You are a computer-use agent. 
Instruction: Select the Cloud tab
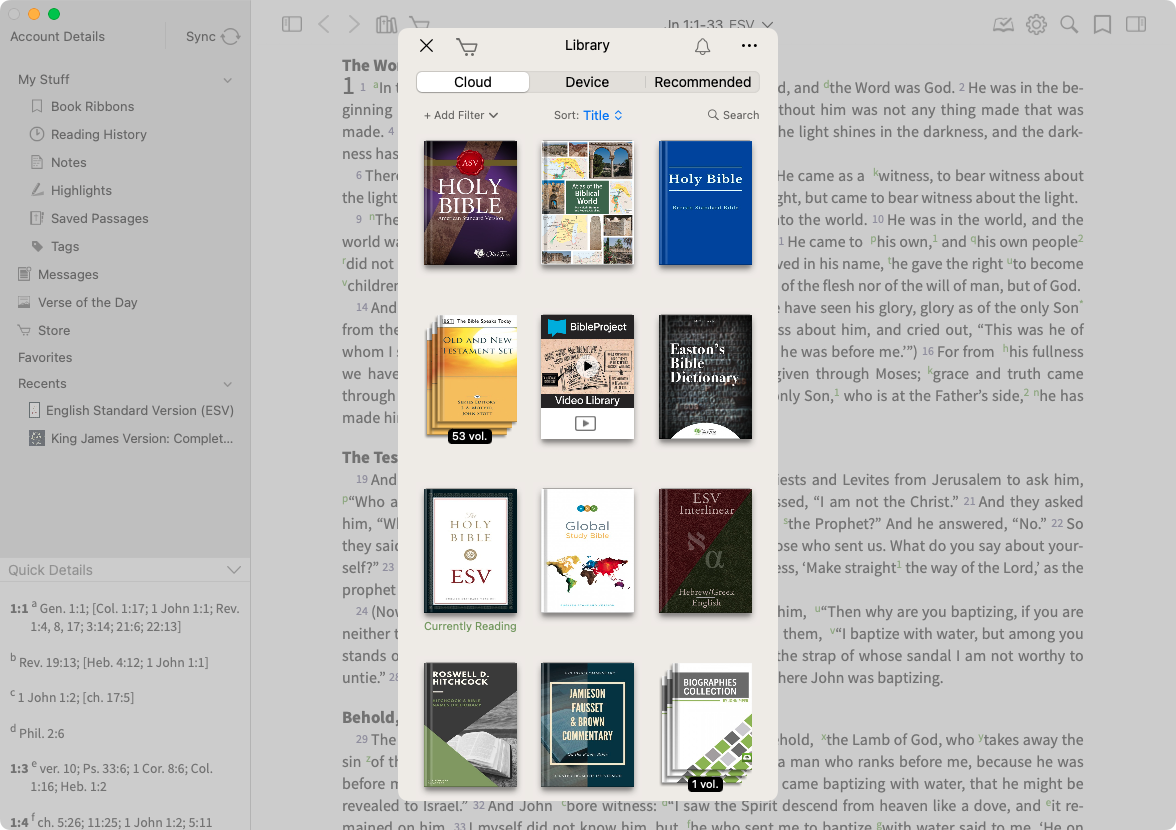click(x=473, y=82)
